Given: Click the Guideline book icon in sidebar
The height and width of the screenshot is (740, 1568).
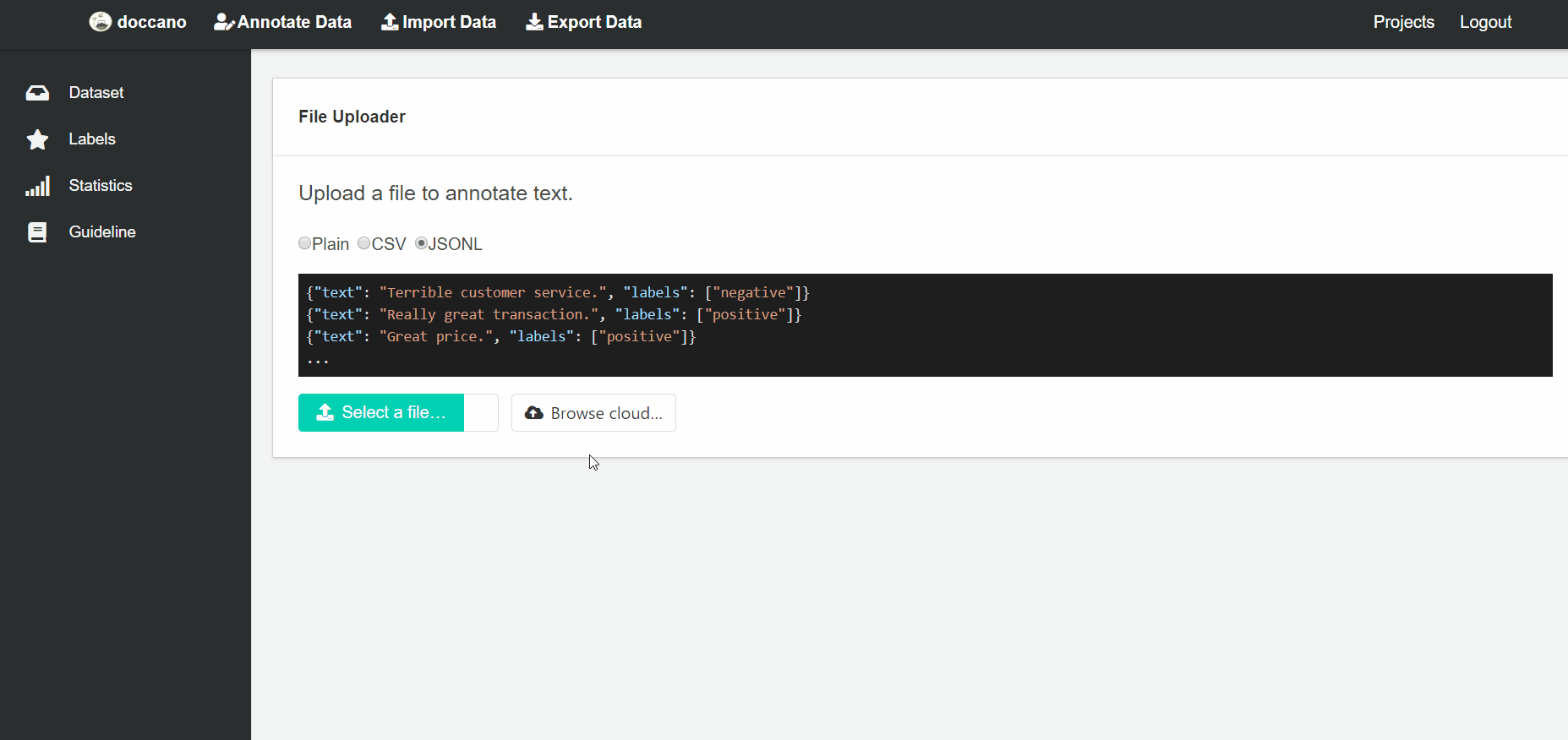Looking at the screenshot, I should tap(37, 232).
